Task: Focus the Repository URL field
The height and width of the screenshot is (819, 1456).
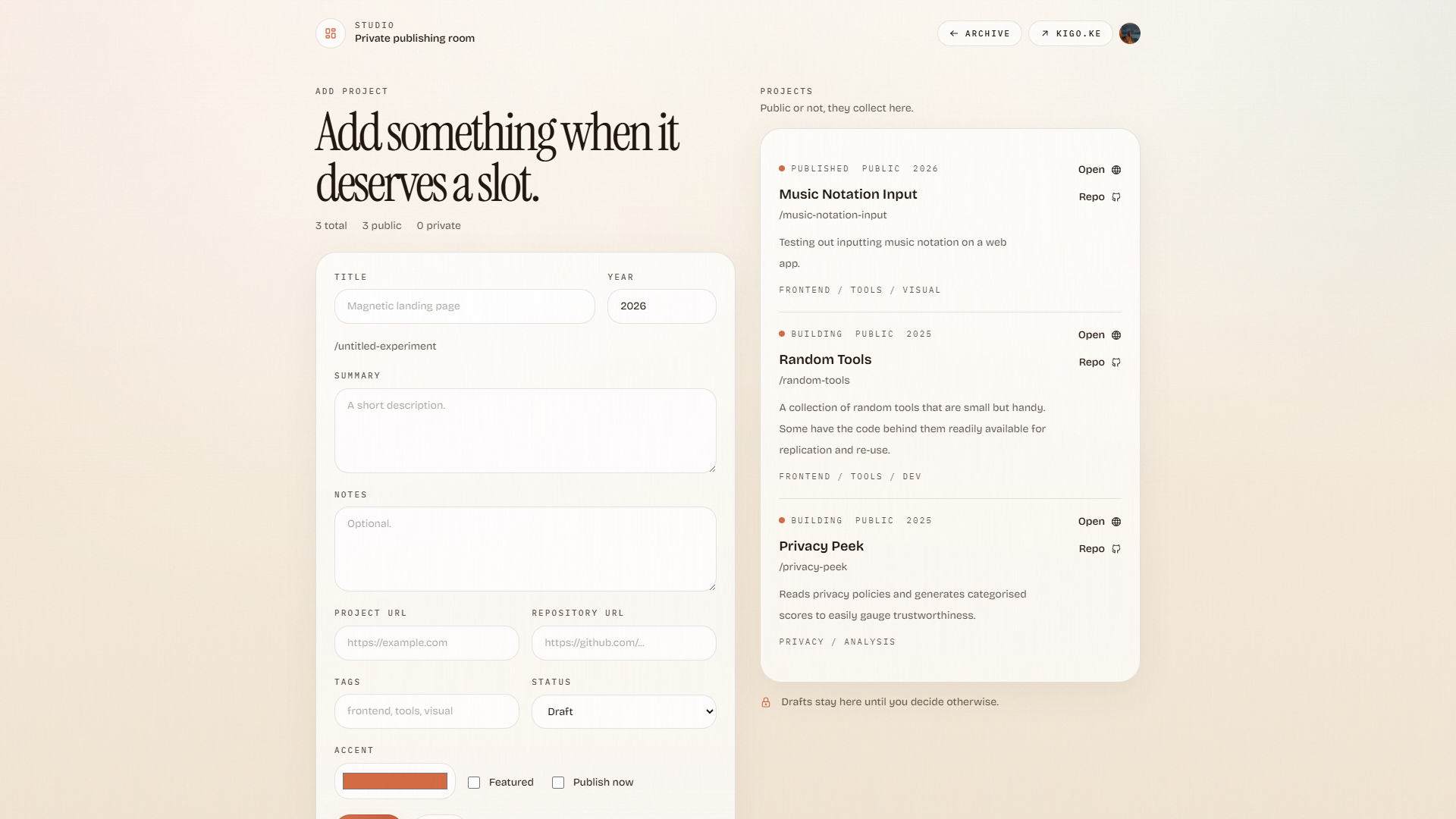Action: click(623, 643)
